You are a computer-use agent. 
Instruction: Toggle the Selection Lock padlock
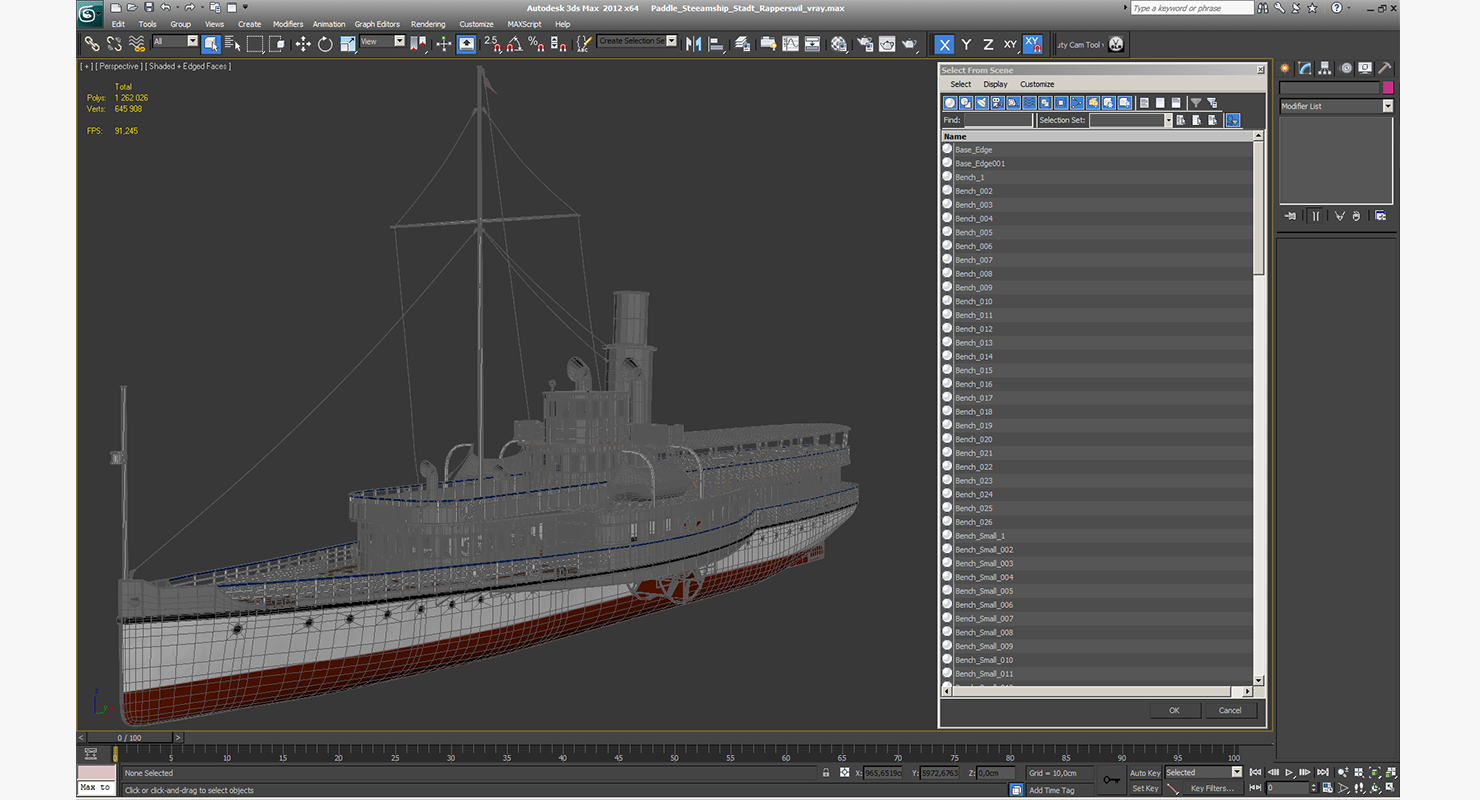click(825, 773)
